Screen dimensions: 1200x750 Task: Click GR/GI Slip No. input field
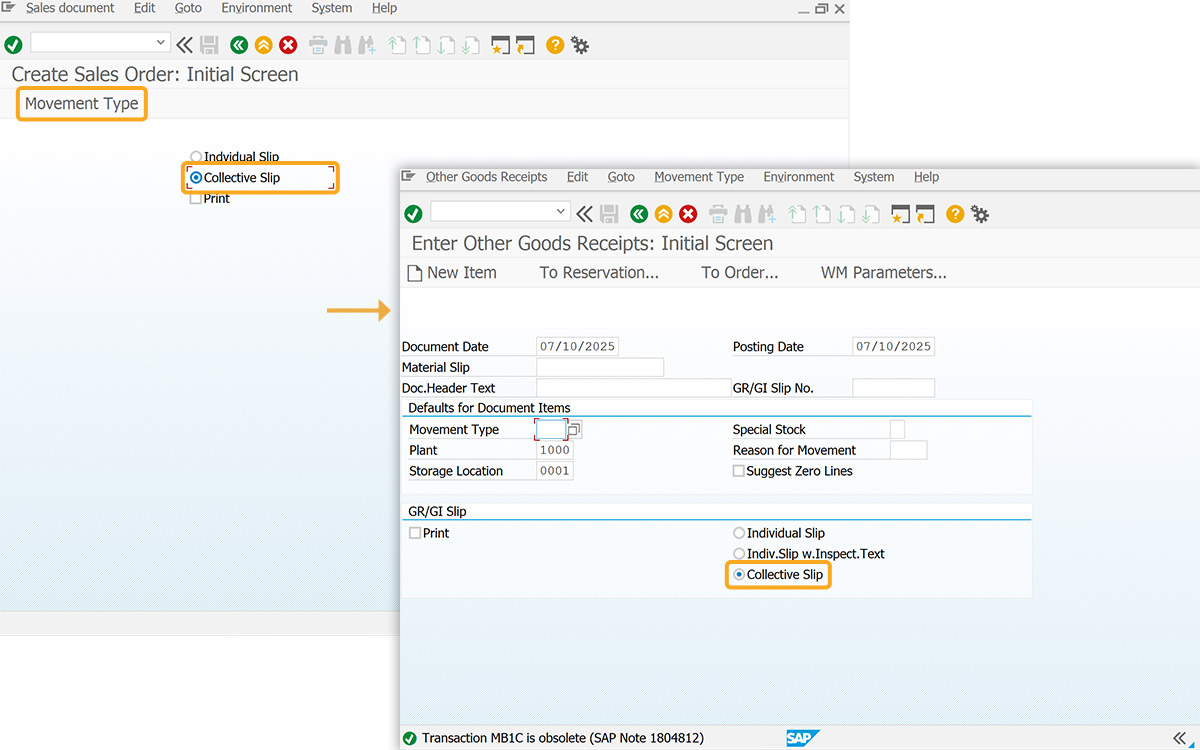[893, 388]
